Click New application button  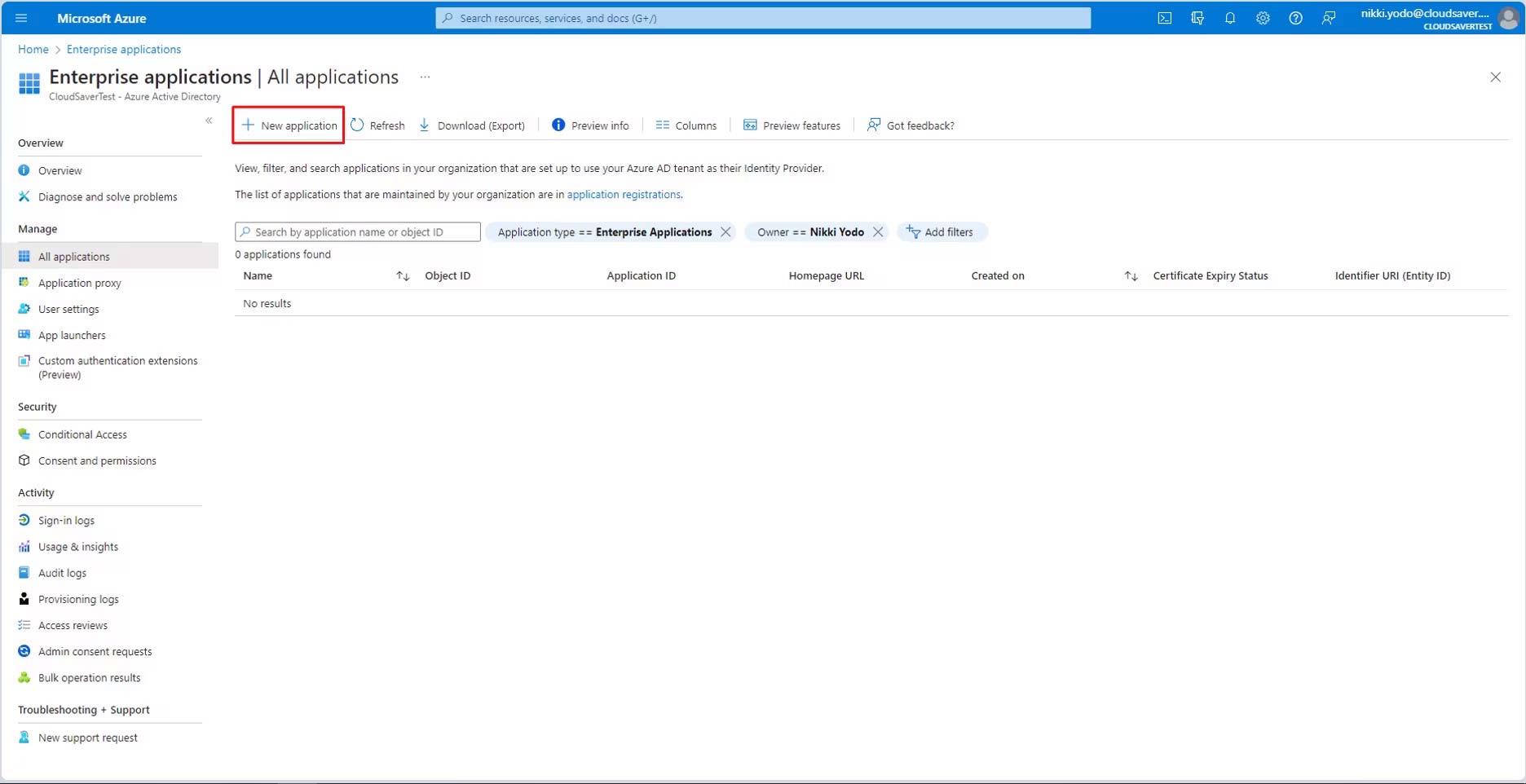click(289, 126)
